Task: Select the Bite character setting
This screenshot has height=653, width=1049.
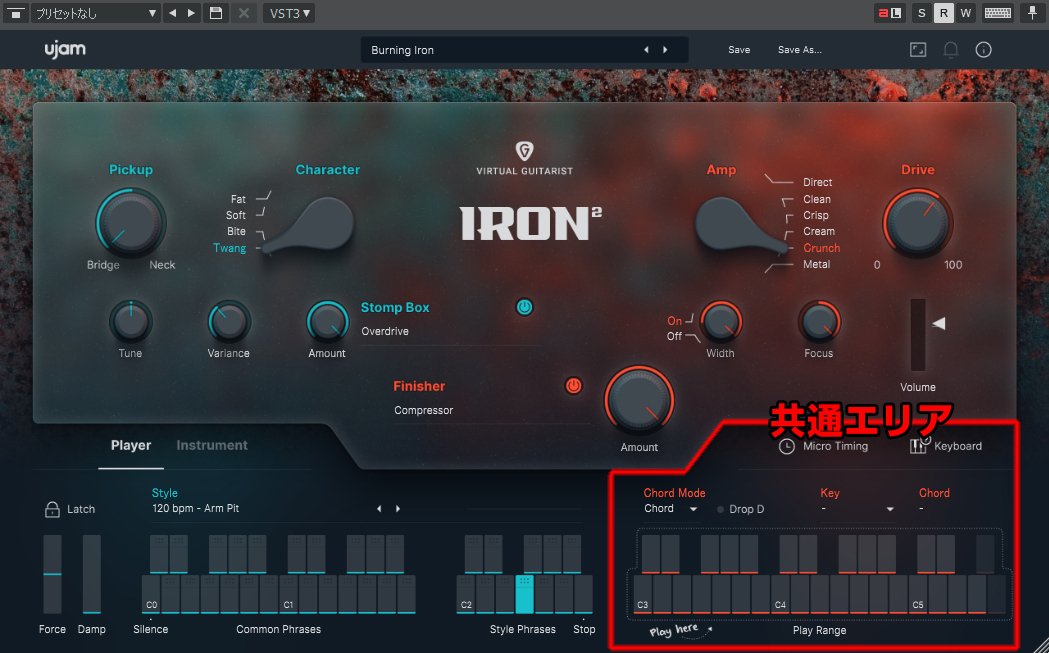Action: pos(236,231)
